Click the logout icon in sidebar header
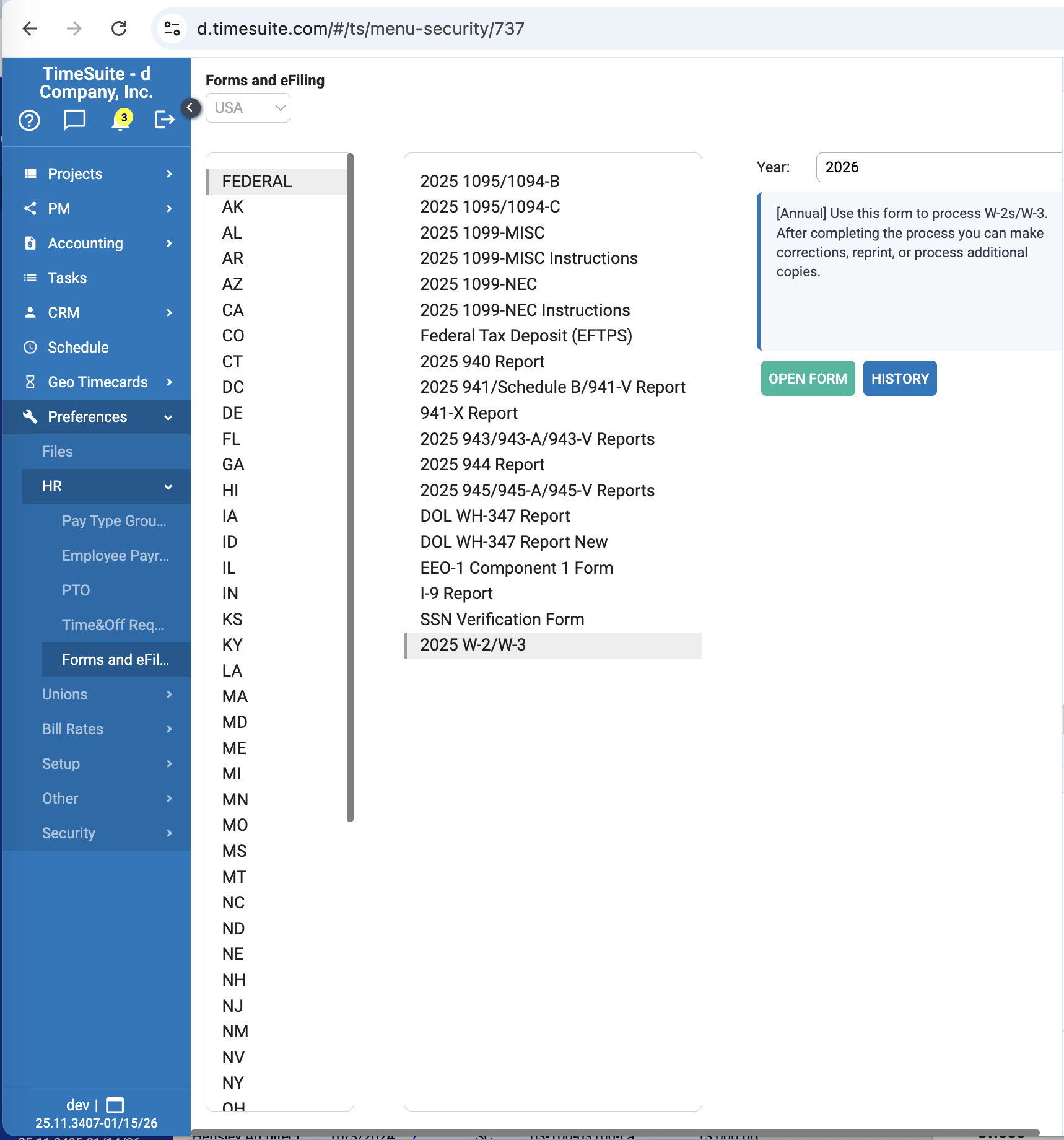1064x1140 pixels. pyautogui.click(x=164, y=120)
